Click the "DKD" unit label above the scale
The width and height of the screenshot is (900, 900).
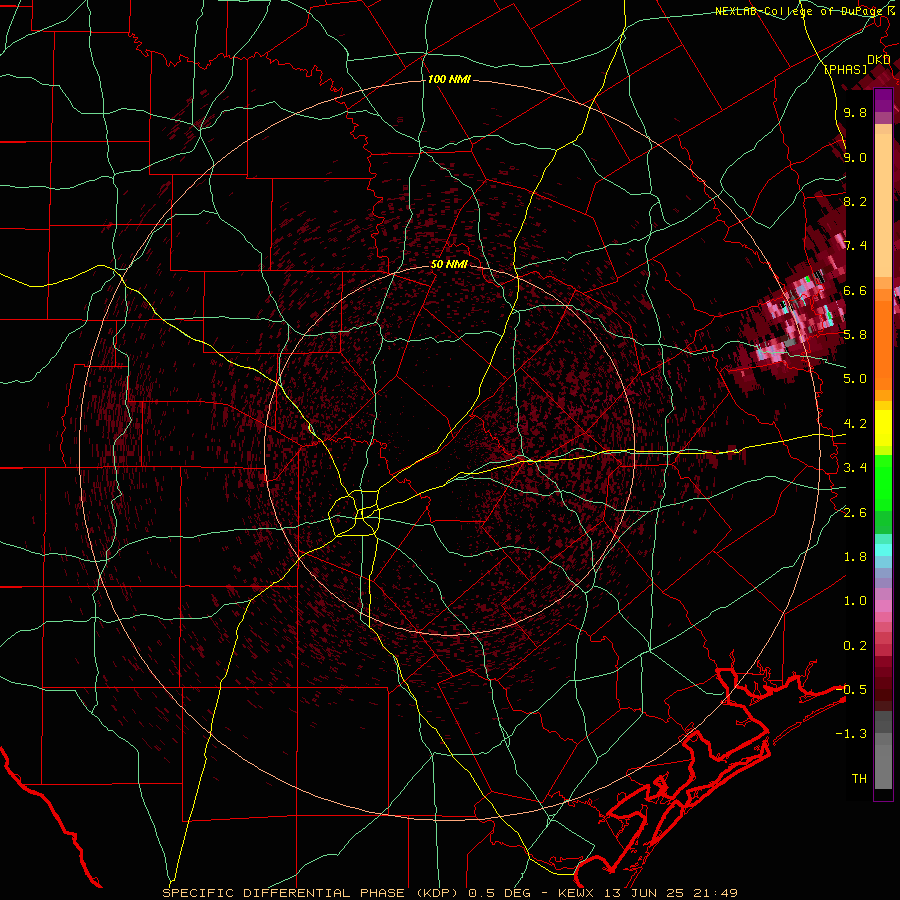tap(879, 60)
